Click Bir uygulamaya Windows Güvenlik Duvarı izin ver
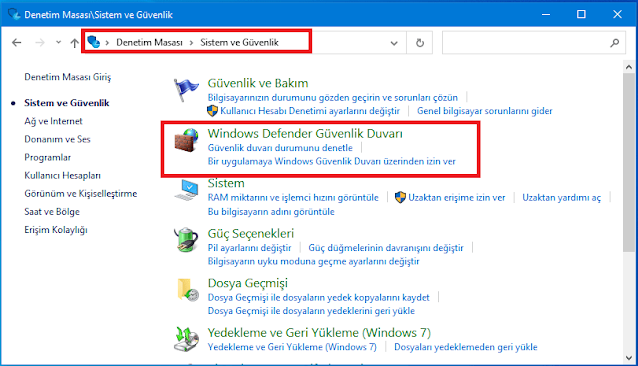Screen dimensions: 638x366 pyautogui.click(x=332, y=161)
